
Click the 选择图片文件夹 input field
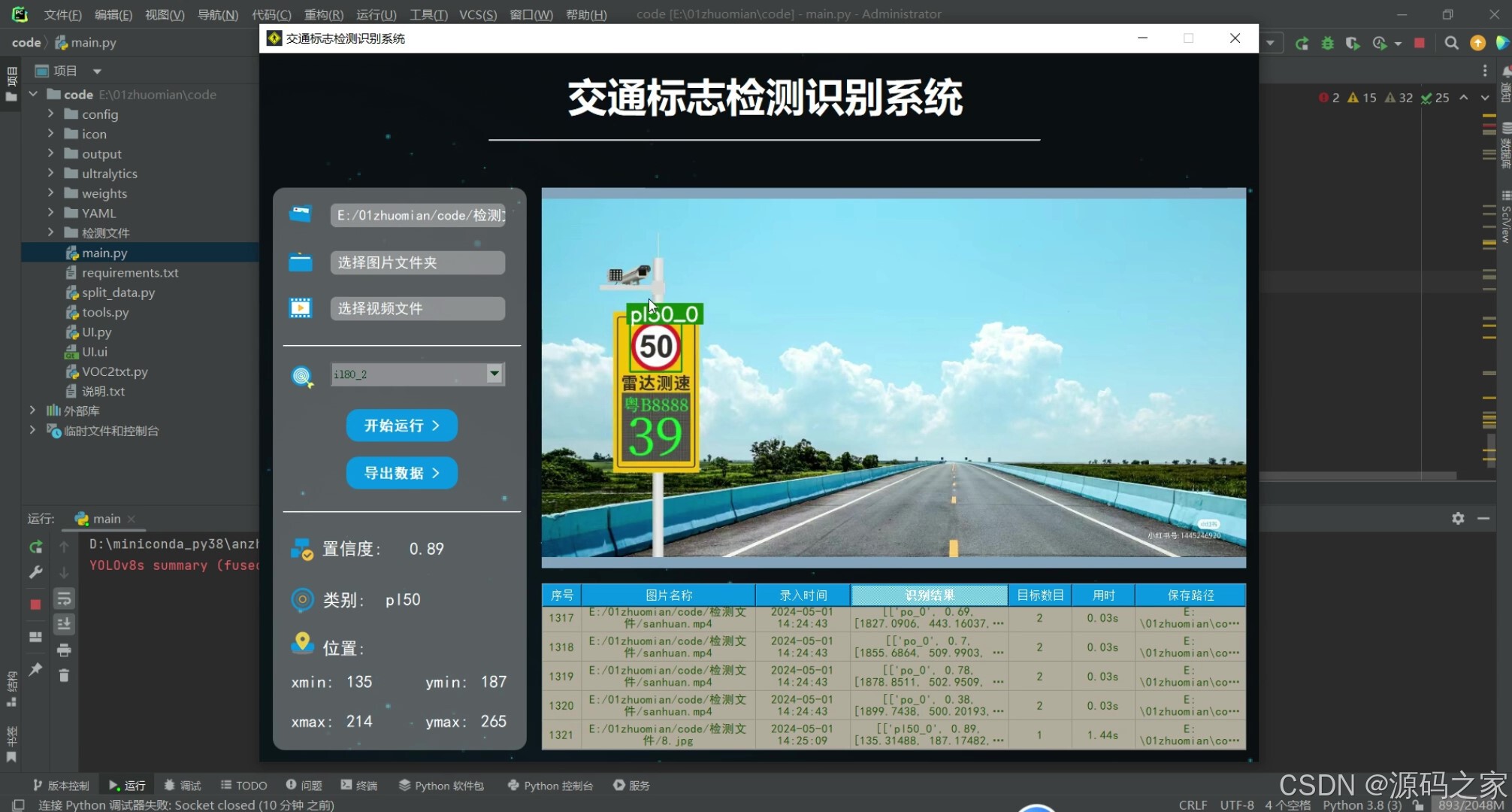(x=417, y=262)
